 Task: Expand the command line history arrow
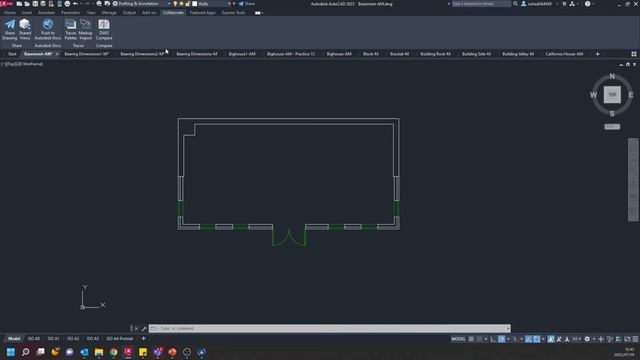(x=508, y=329)
